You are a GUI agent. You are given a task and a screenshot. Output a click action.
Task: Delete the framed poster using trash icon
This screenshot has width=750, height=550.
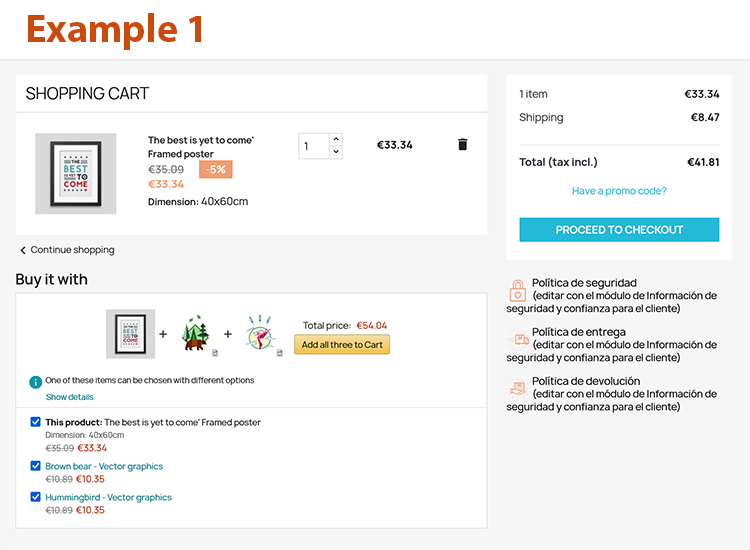pyautogui.click(x=462, y=144)
